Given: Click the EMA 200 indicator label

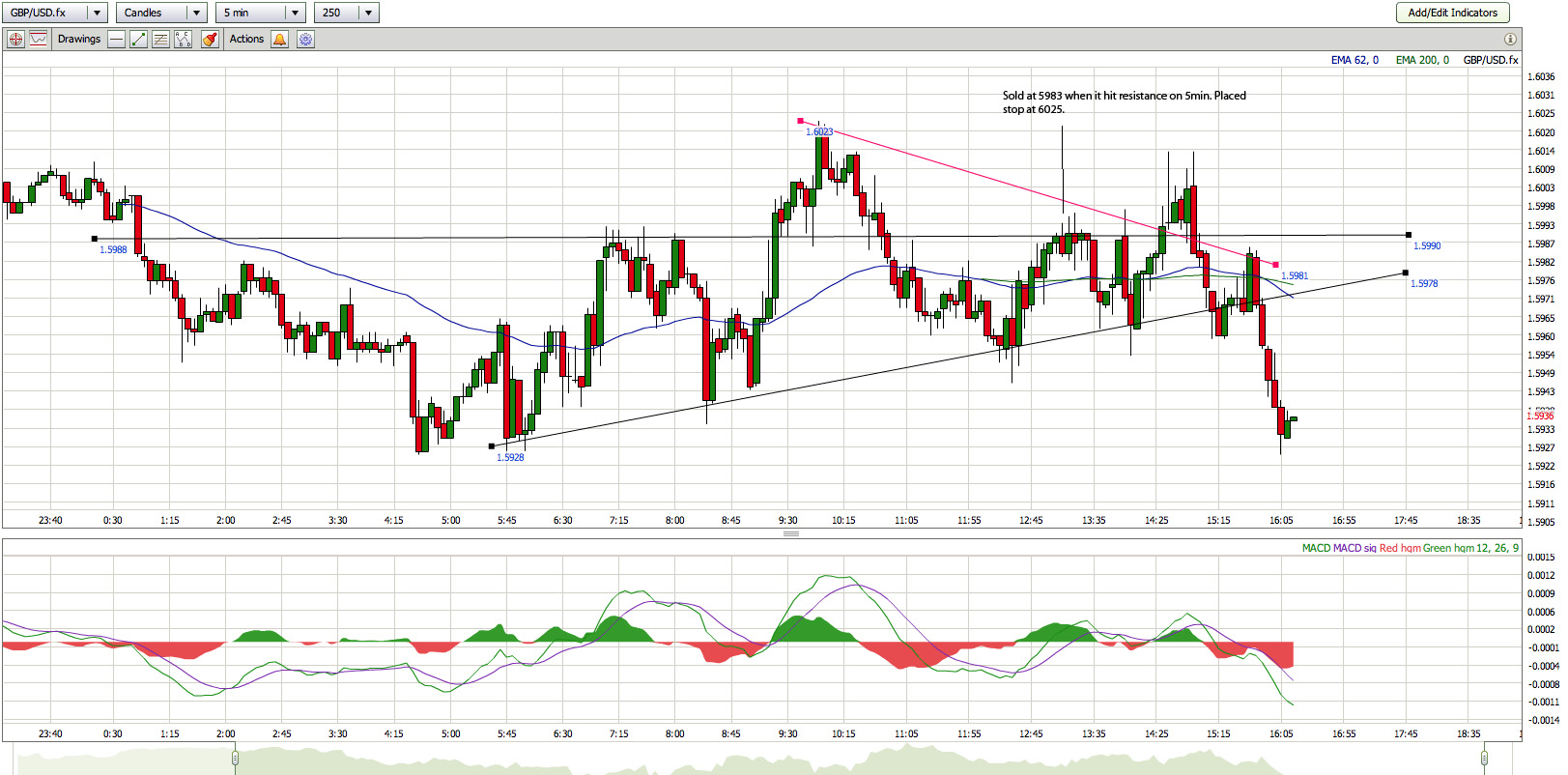Looking at the screenshot, I should (x=1421, y=60).
